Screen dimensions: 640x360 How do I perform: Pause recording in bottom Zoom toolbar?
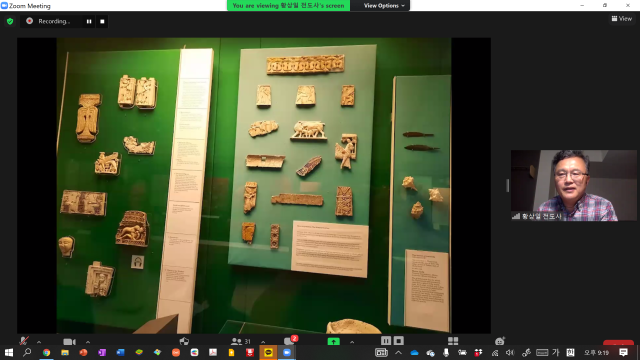pos(386,340)
